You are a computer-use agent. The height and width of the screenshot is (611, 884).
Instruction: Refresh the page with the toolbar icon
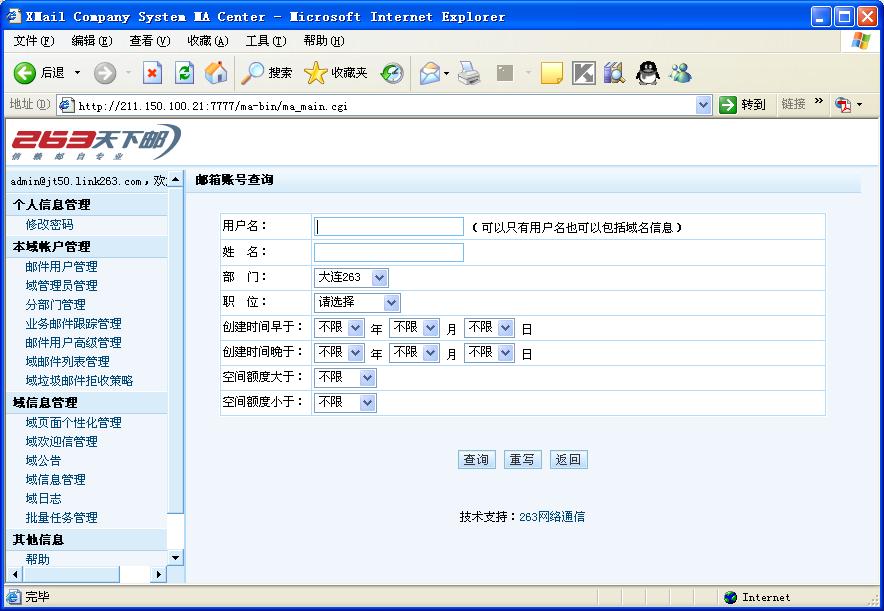tap(184, 73)
